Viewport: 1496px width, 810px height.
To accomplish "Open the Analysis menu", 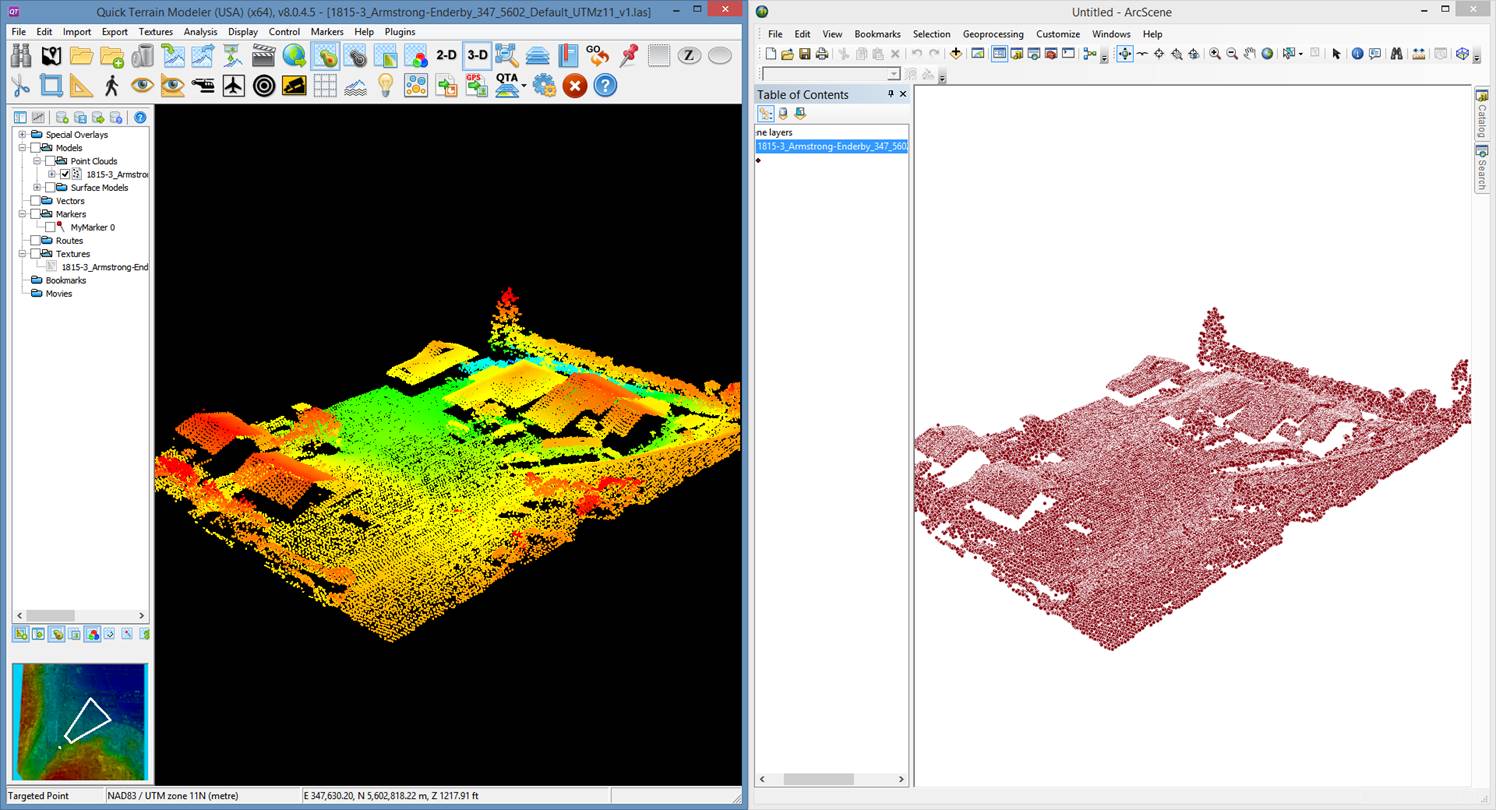I will tap(200, 32).
